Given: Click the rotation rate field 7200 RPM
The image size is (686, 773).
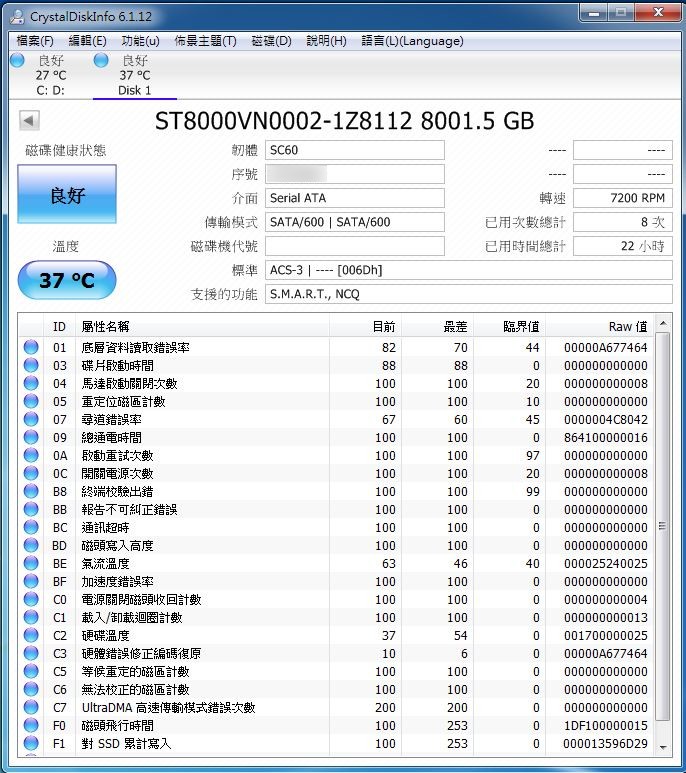Looking at the screenshot, I should pos(623,198).
